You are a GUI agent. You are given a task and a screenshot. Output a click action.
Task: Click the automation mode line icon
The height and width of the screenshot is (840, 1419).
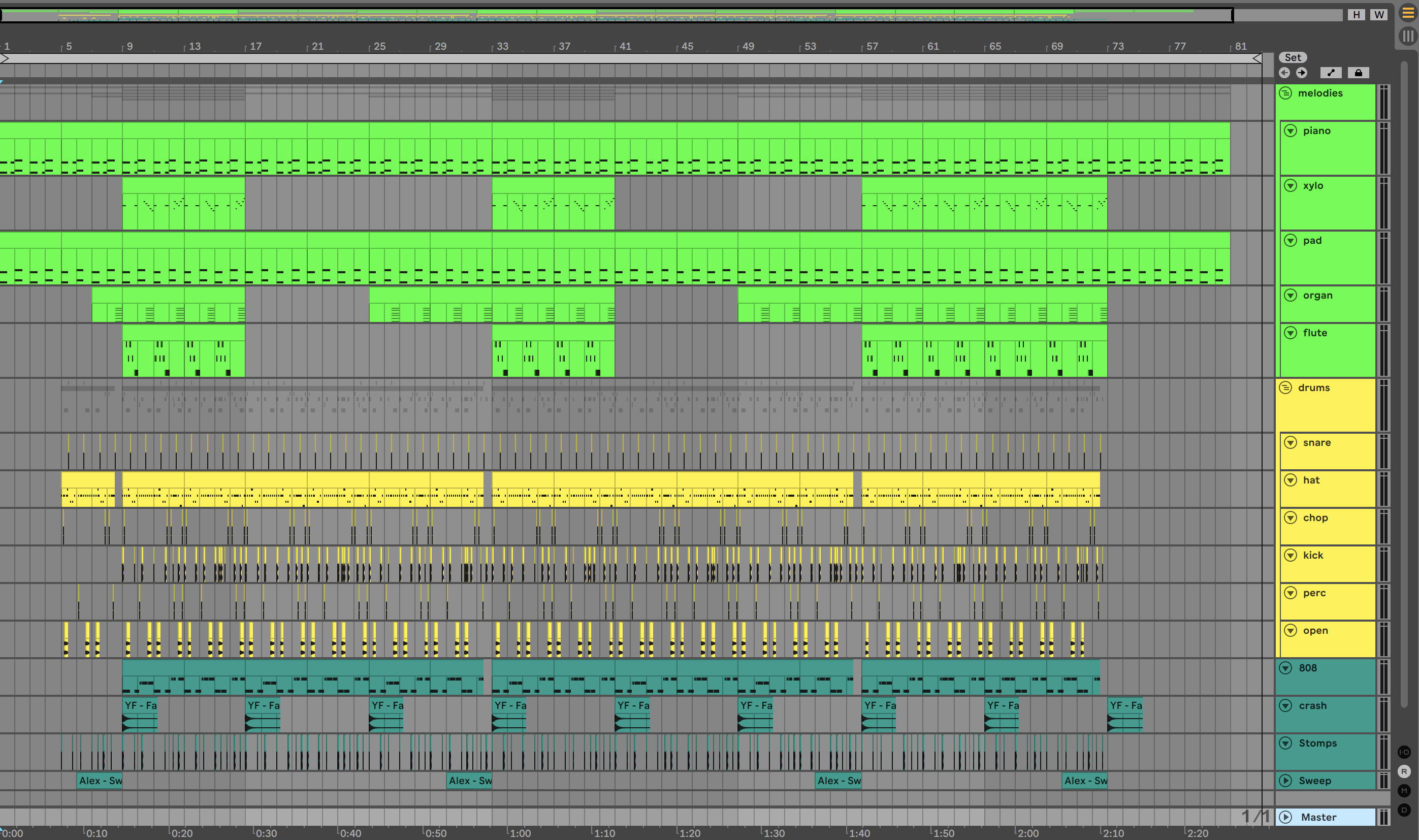pyautogui.click(x=1331, y=73)
